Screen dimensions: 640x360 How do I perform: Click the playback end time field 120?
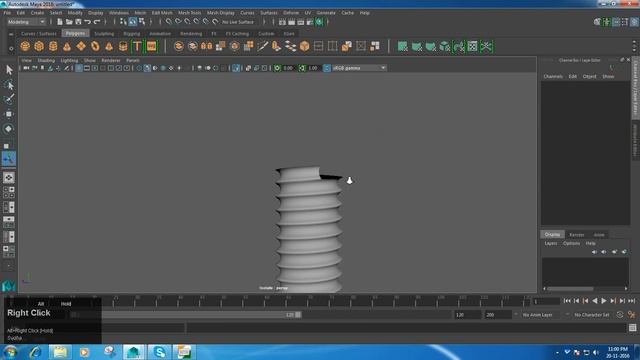tap(467, 315)
